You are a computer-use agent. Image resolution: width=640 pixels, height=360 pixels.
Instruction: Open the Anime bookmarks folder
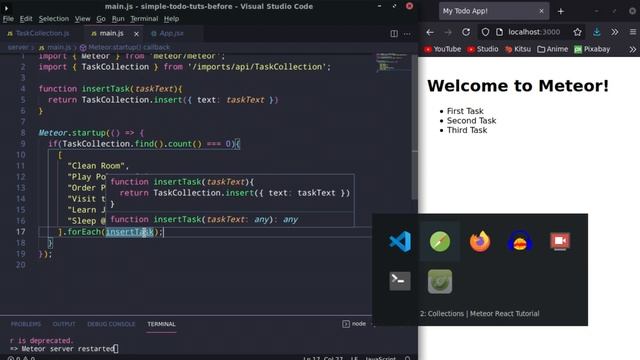point(553,49)
